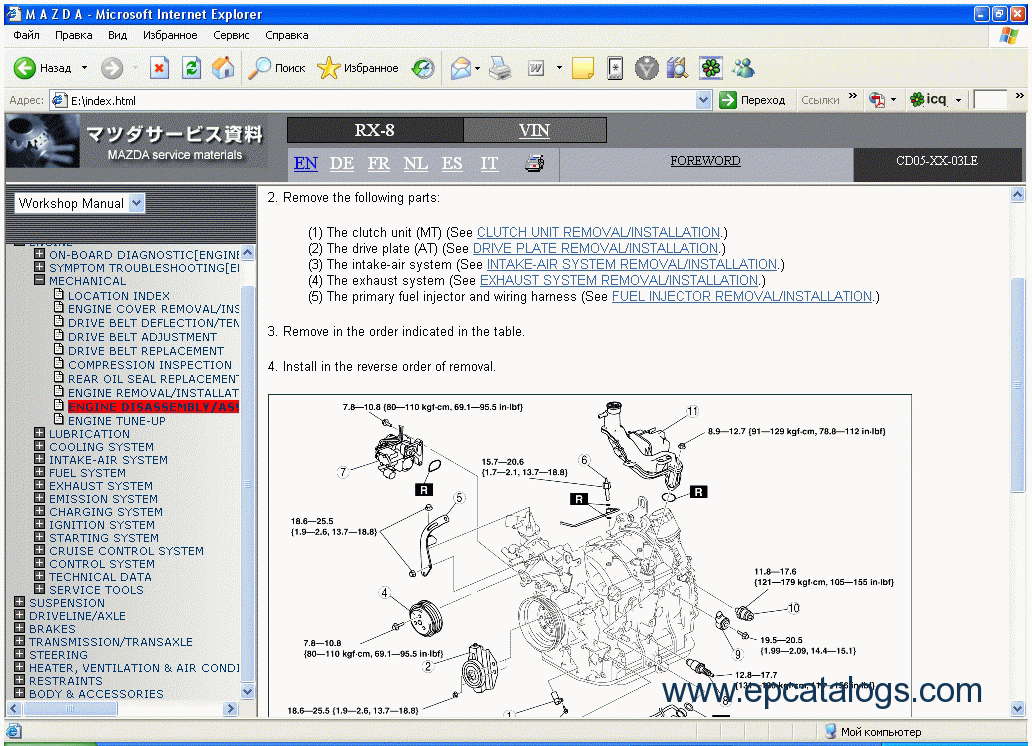The height and width of the screenshot is (746, 1032).
Task: Open the History clock icon
Action: (423, 68)
